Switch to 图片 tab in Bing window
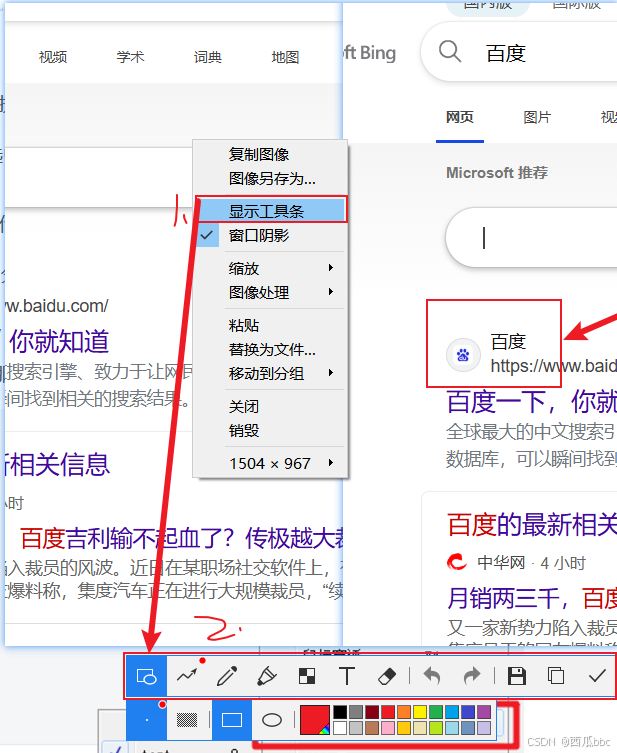This screenshot has width=617, height=753. (x=537, y=117)
